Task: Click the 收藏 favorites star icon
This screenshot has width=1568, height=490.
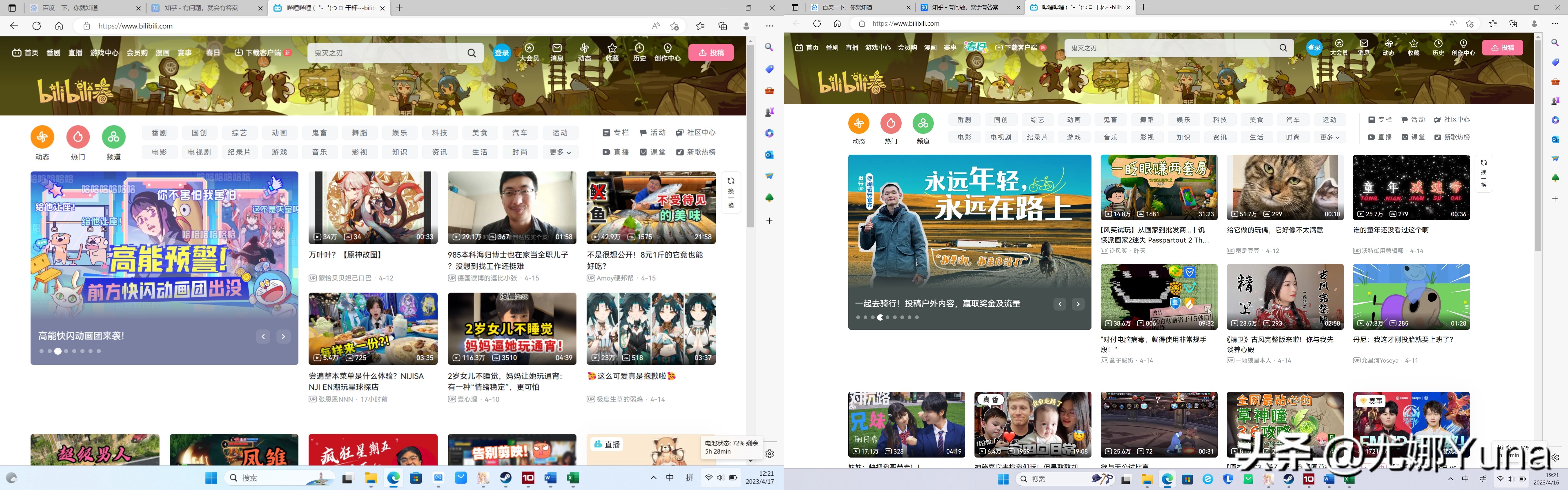Action: (612, 48)
